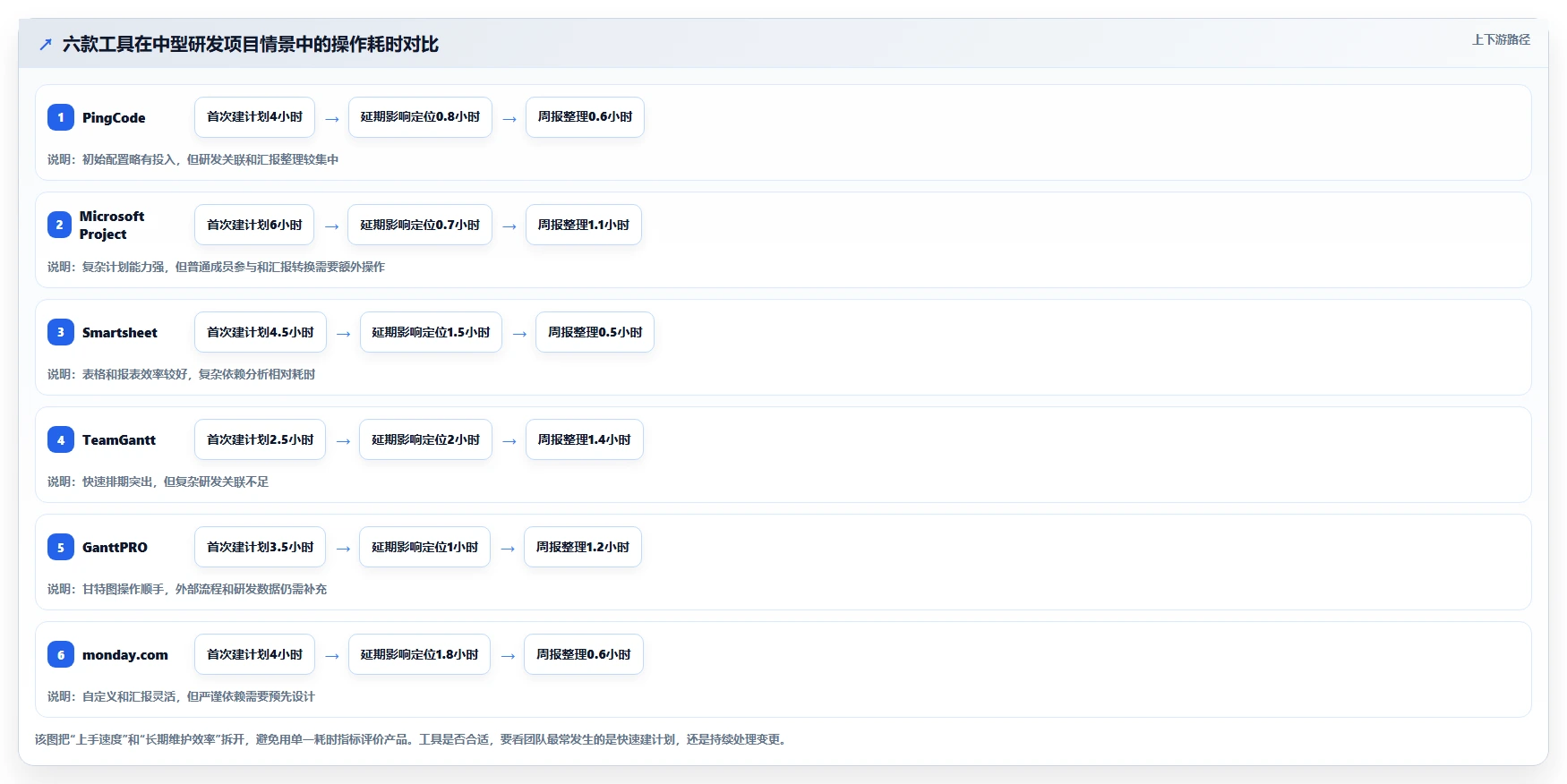This screenshot has width=1567, height=784.
Task: Select monday.com's 周报整理0.6小时 step
Action: pyautogui.click(x=584, y=654)
